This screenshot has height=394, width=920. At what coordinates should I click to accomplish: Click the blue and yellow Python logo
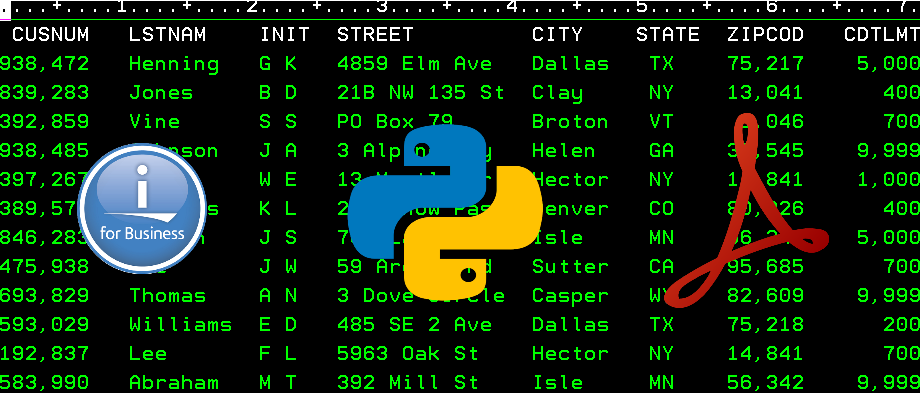pyautogui.click(x=445, y=212)
